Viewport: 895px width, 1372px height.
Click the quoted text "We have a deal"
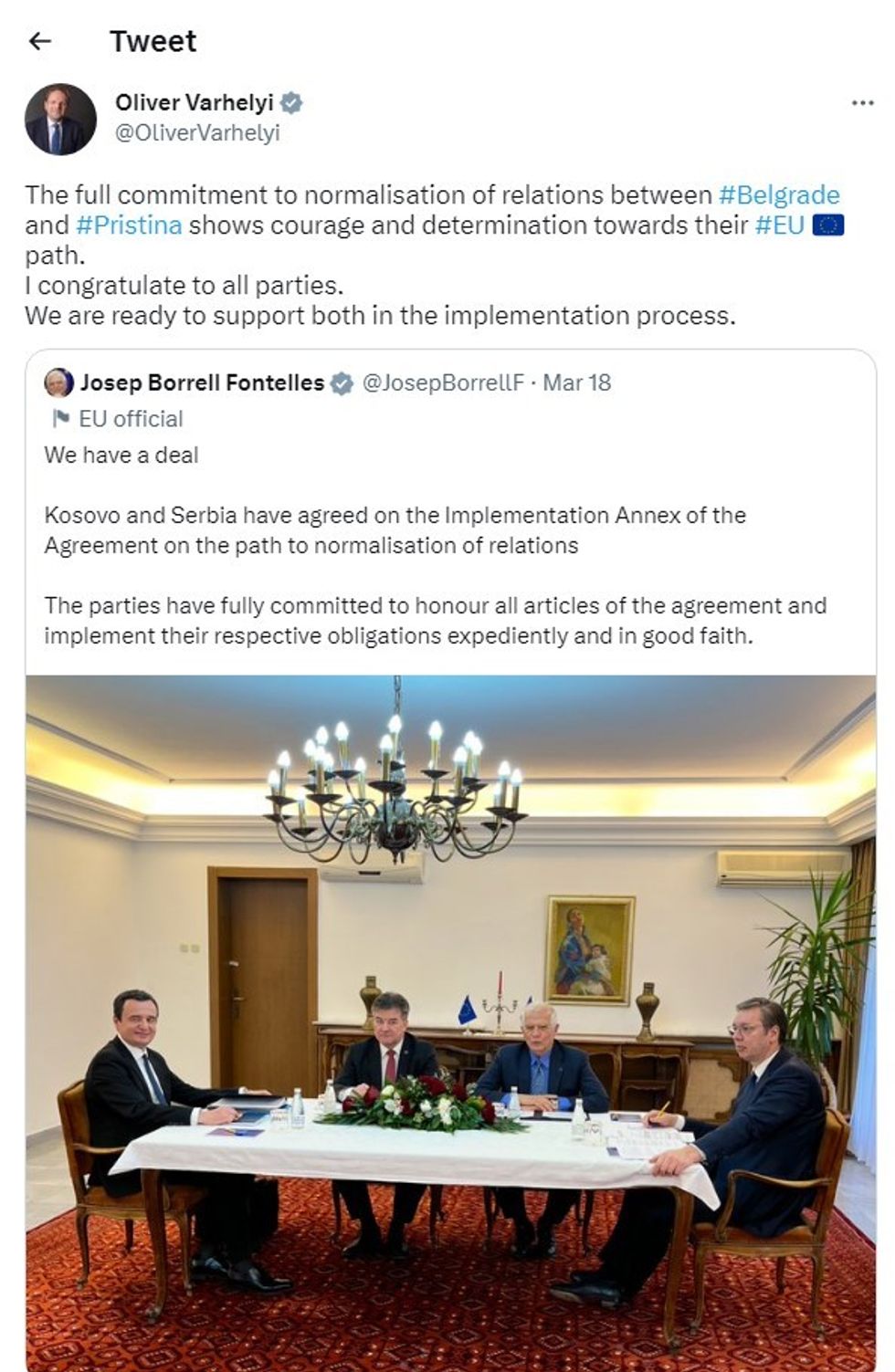click(x=121, y=455)
